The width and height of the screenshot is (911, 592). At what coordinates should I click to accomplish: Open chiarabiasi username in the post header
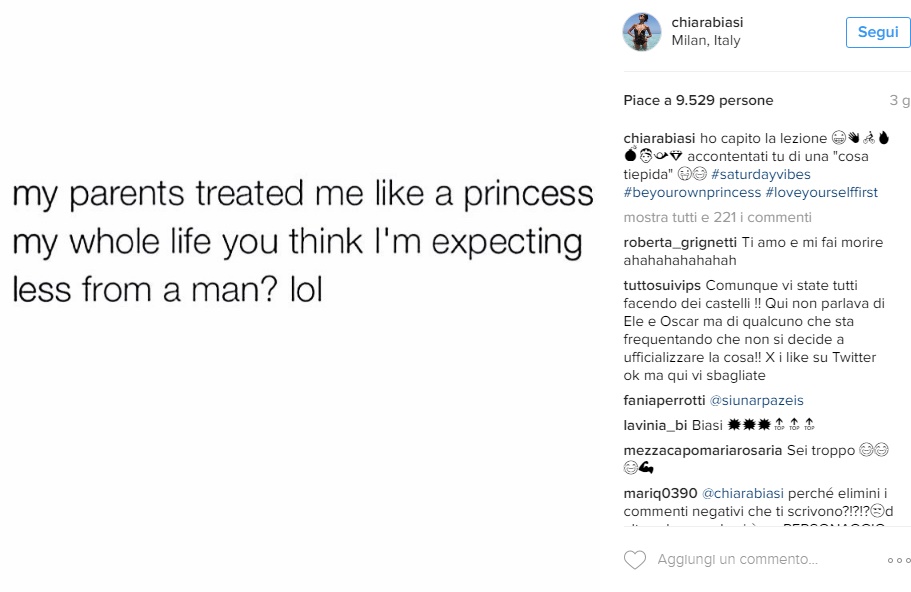pos(707,22)
